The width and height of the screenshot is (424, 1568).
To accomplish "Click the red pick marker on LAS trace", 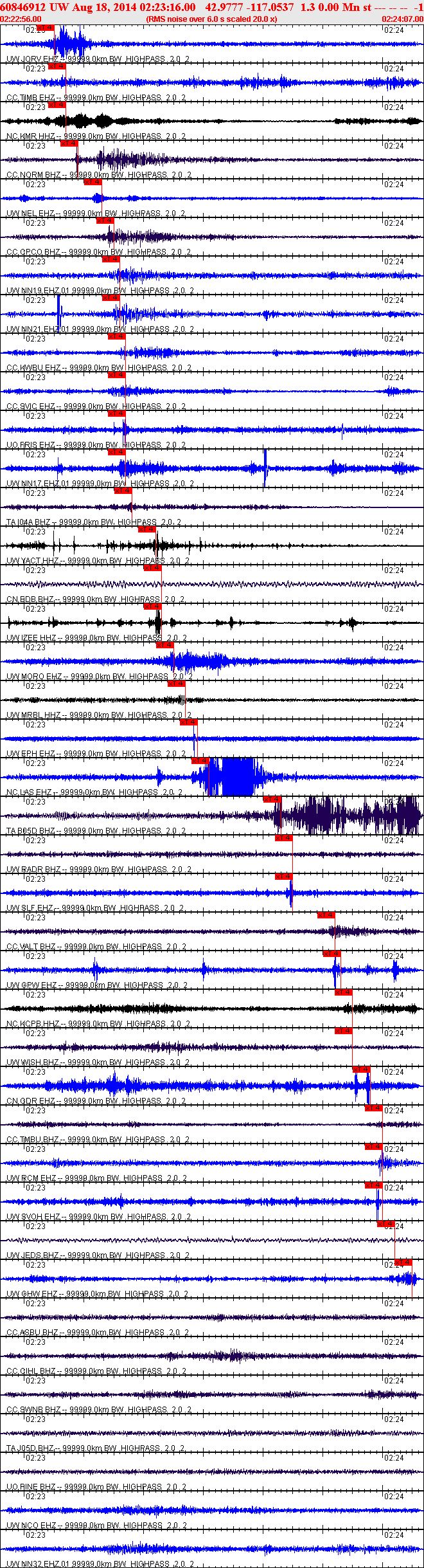I will point(200,761).
